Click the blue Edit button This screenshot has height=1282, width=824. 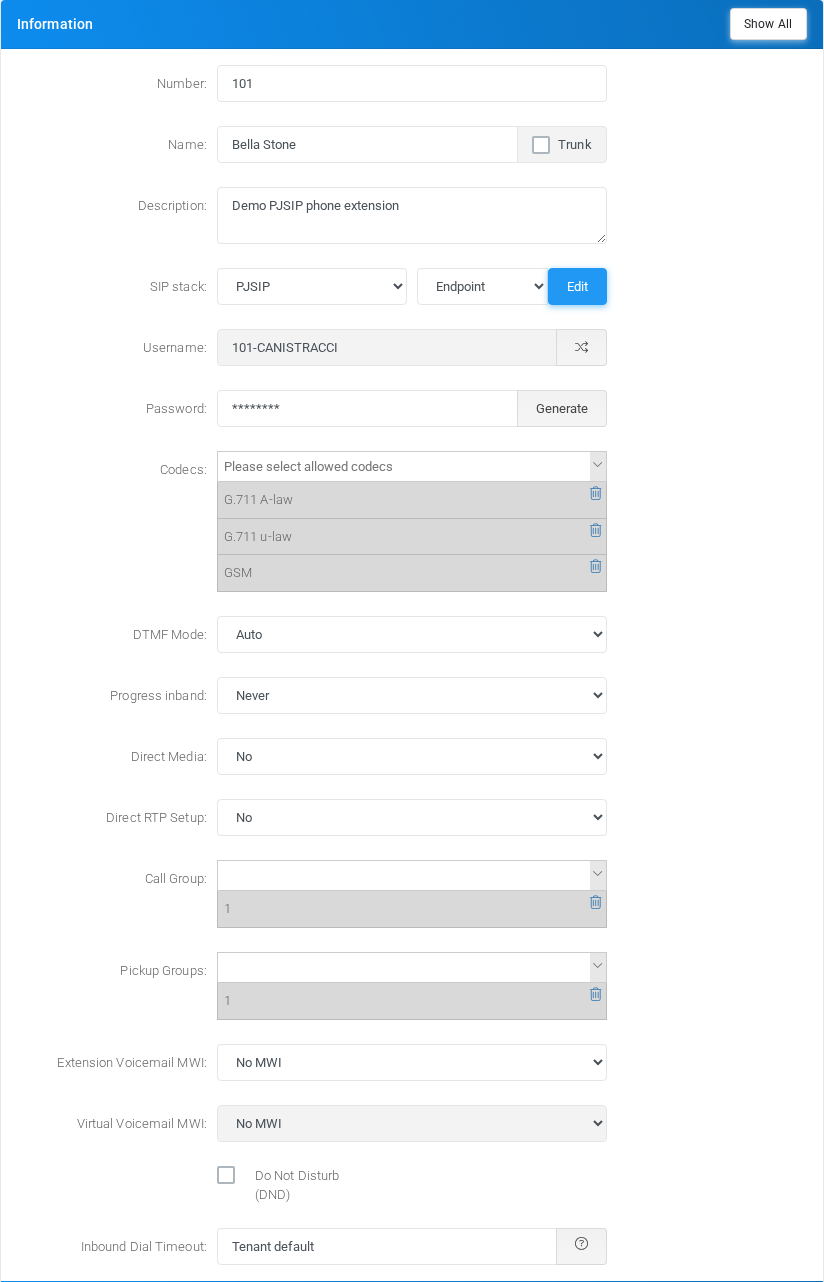pos(577,286)
